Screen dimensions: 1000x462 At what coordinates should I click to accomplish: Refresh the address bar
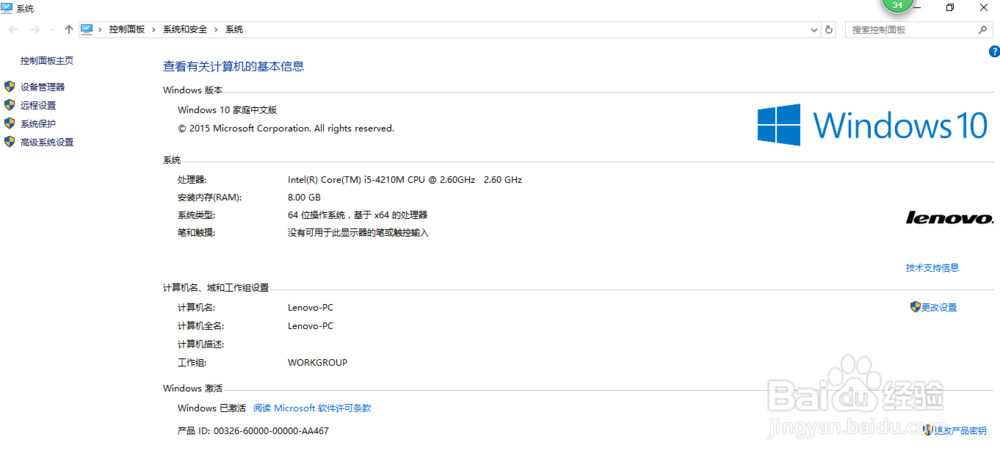(x=828, y=29)
